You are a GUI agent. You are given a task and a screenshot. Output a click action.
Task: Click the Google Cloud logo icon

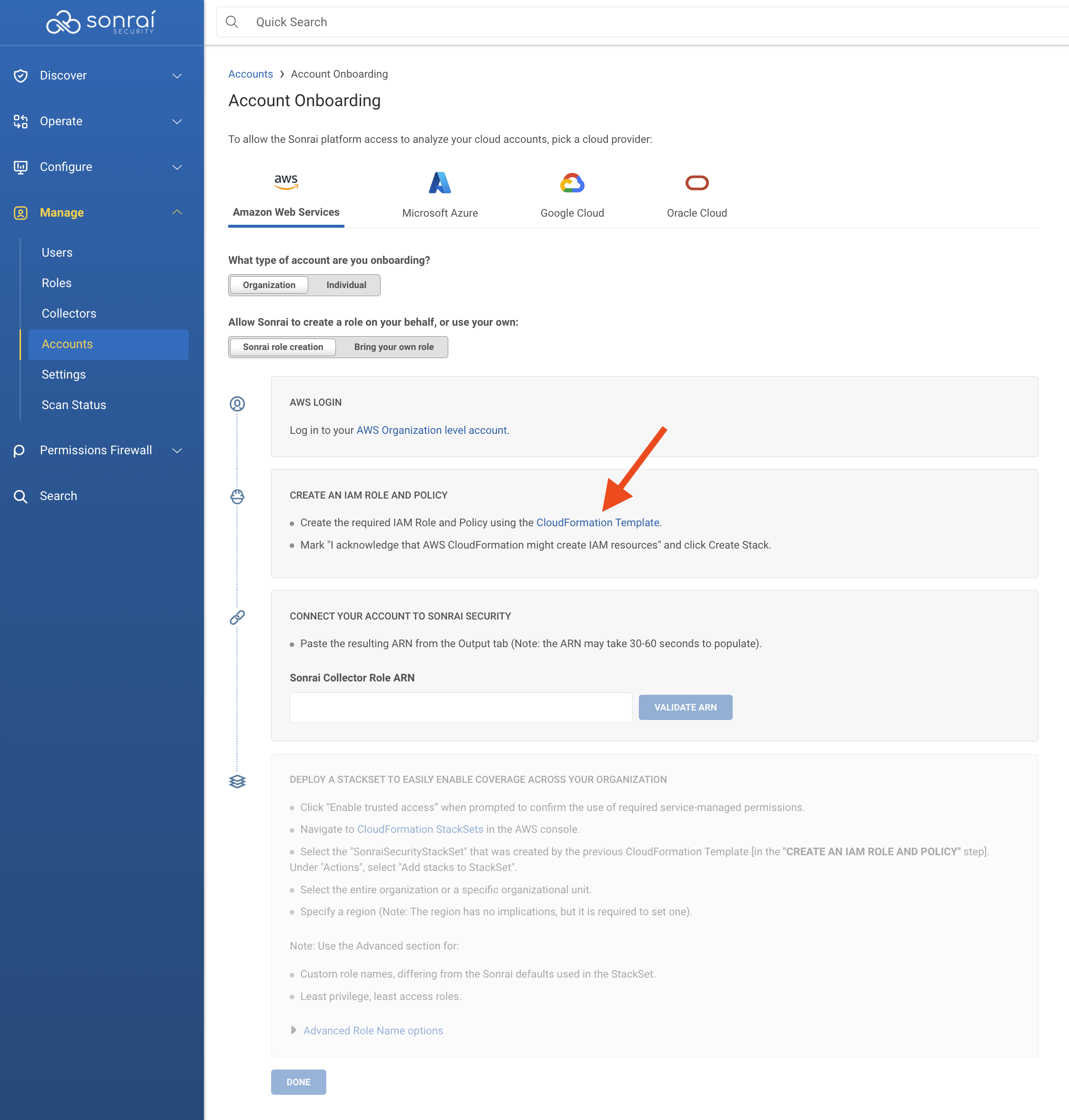coord(572,183)
